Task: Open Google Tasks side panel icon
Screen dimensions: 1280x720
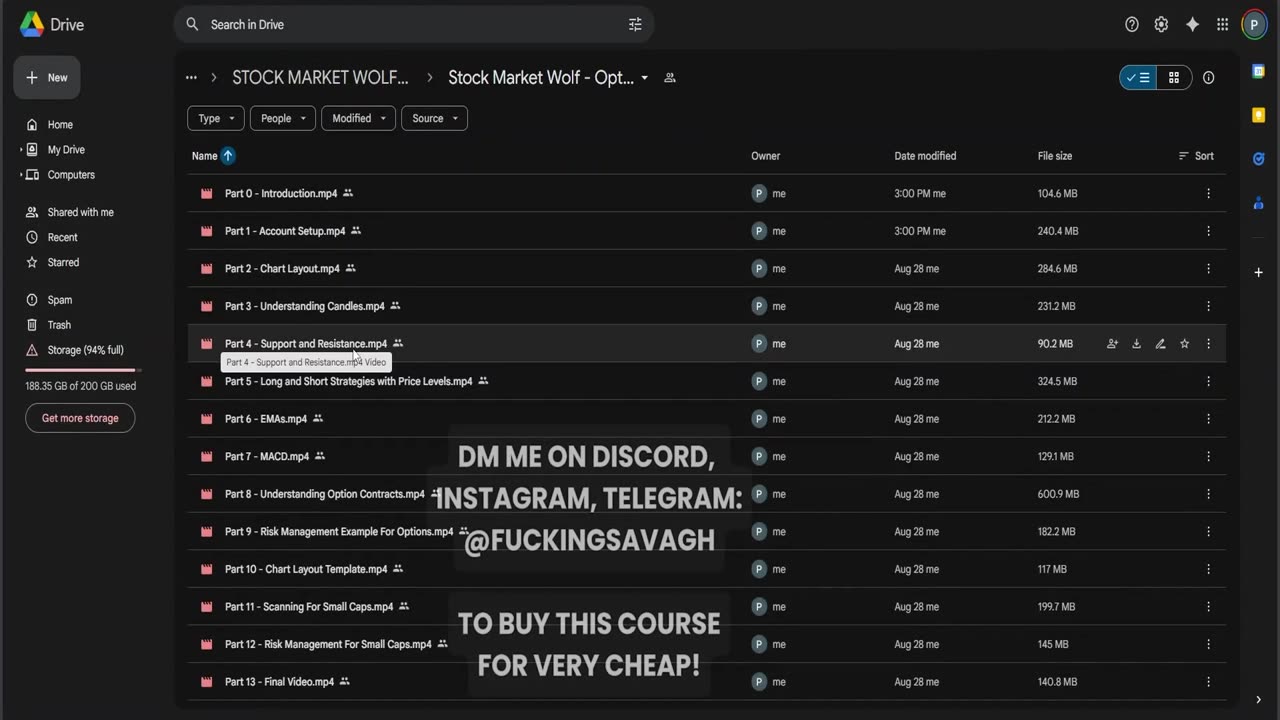Action: pos(1258,159)
